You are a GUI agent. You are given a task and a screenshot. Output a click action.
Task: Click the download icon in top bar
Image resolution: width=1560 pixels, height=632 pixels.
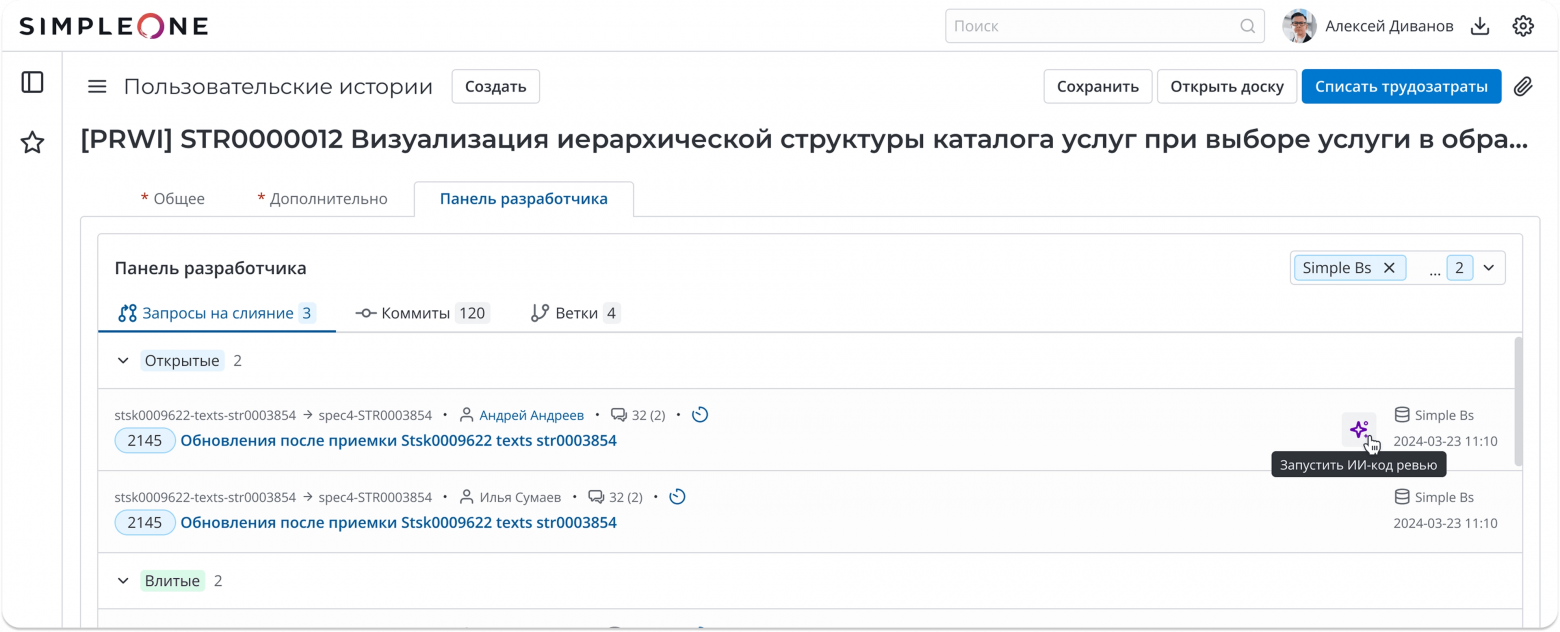[x=1480, y=26]
